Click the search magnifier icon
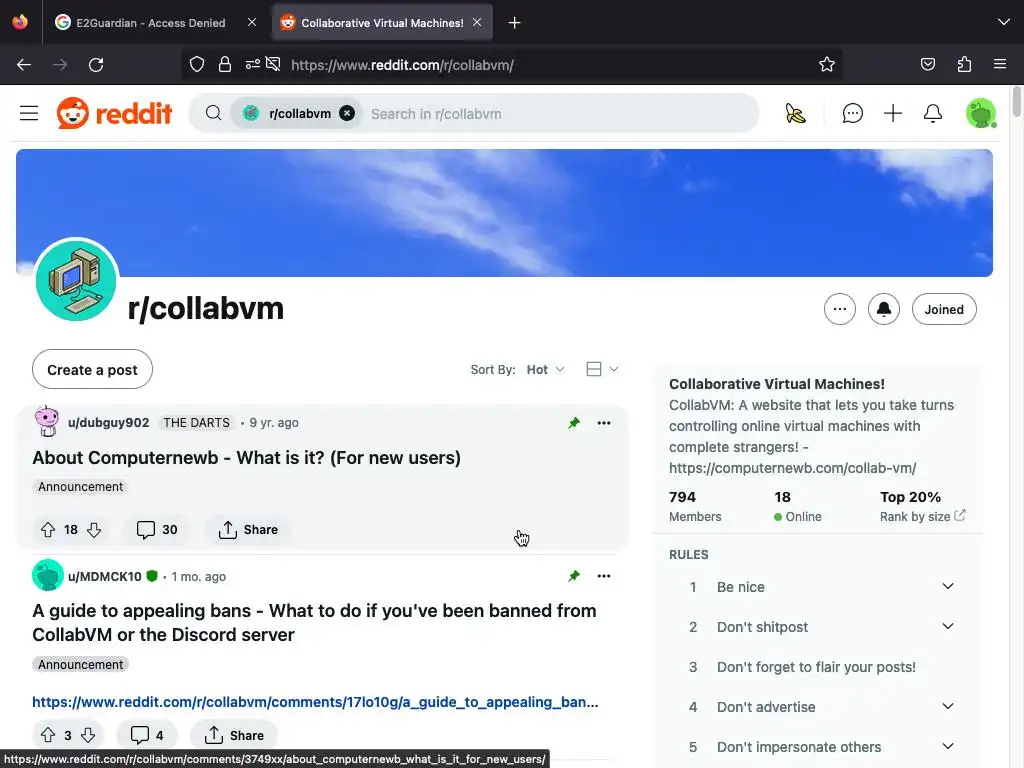Screen dimensions: 1024x768 point(214,114)
